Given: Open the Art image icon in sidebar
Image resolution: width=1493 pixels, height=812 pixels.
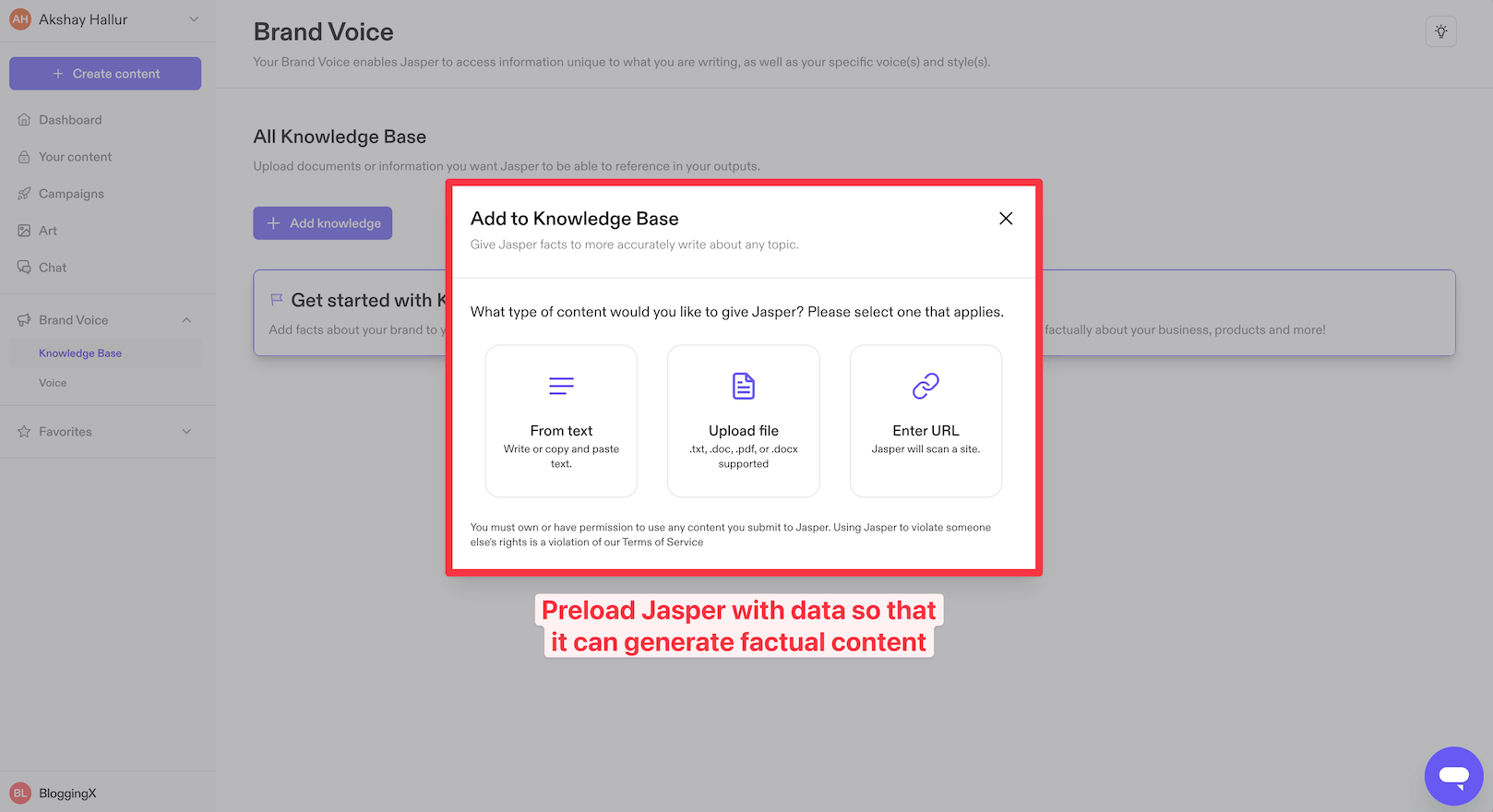Looking at the screenshot, I should click(x=24, y=231).
